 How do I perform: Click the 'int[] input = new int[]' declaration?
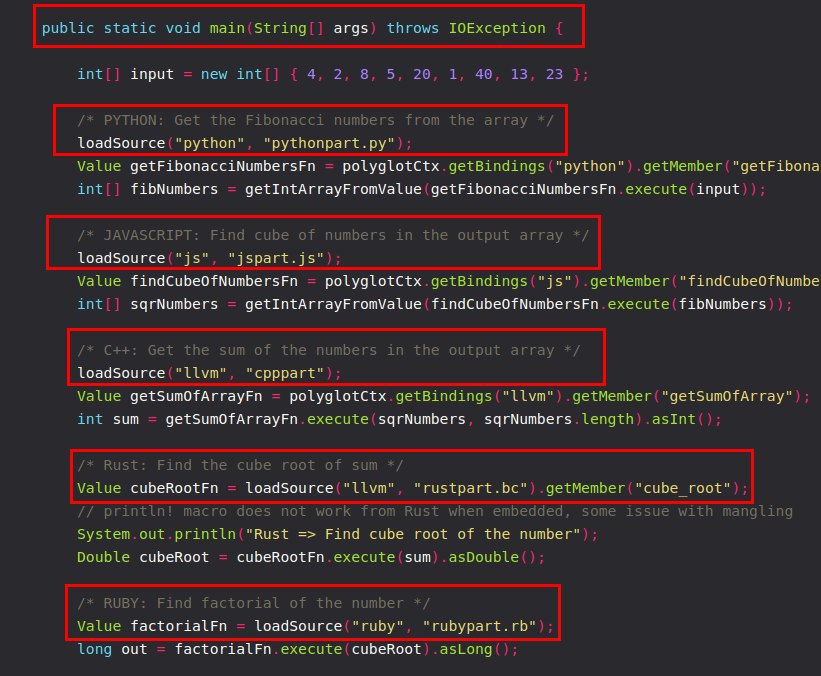pos(333,74)
